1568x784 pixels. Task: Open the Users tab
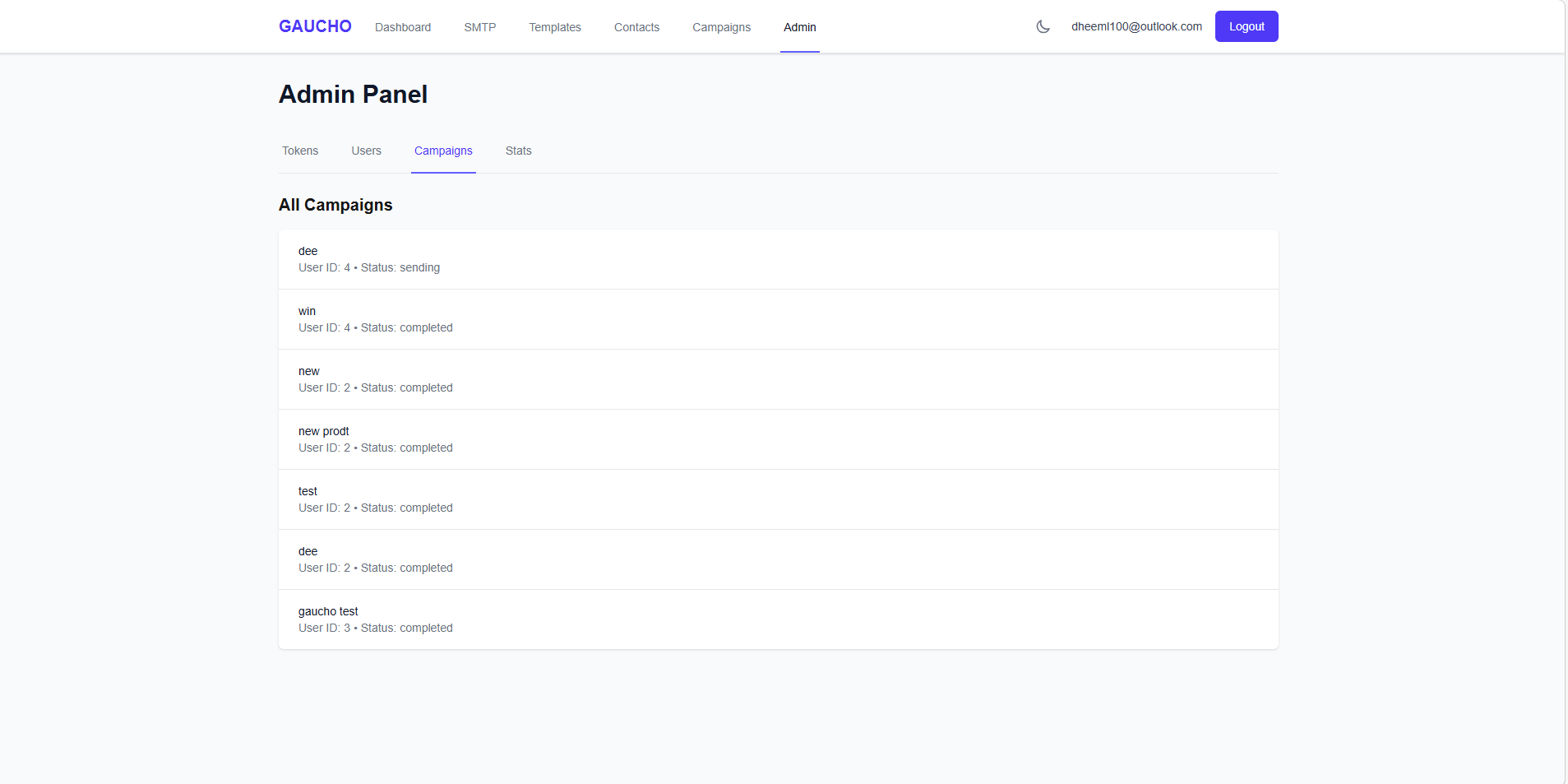pyautogui.click(x=366, y=151)
